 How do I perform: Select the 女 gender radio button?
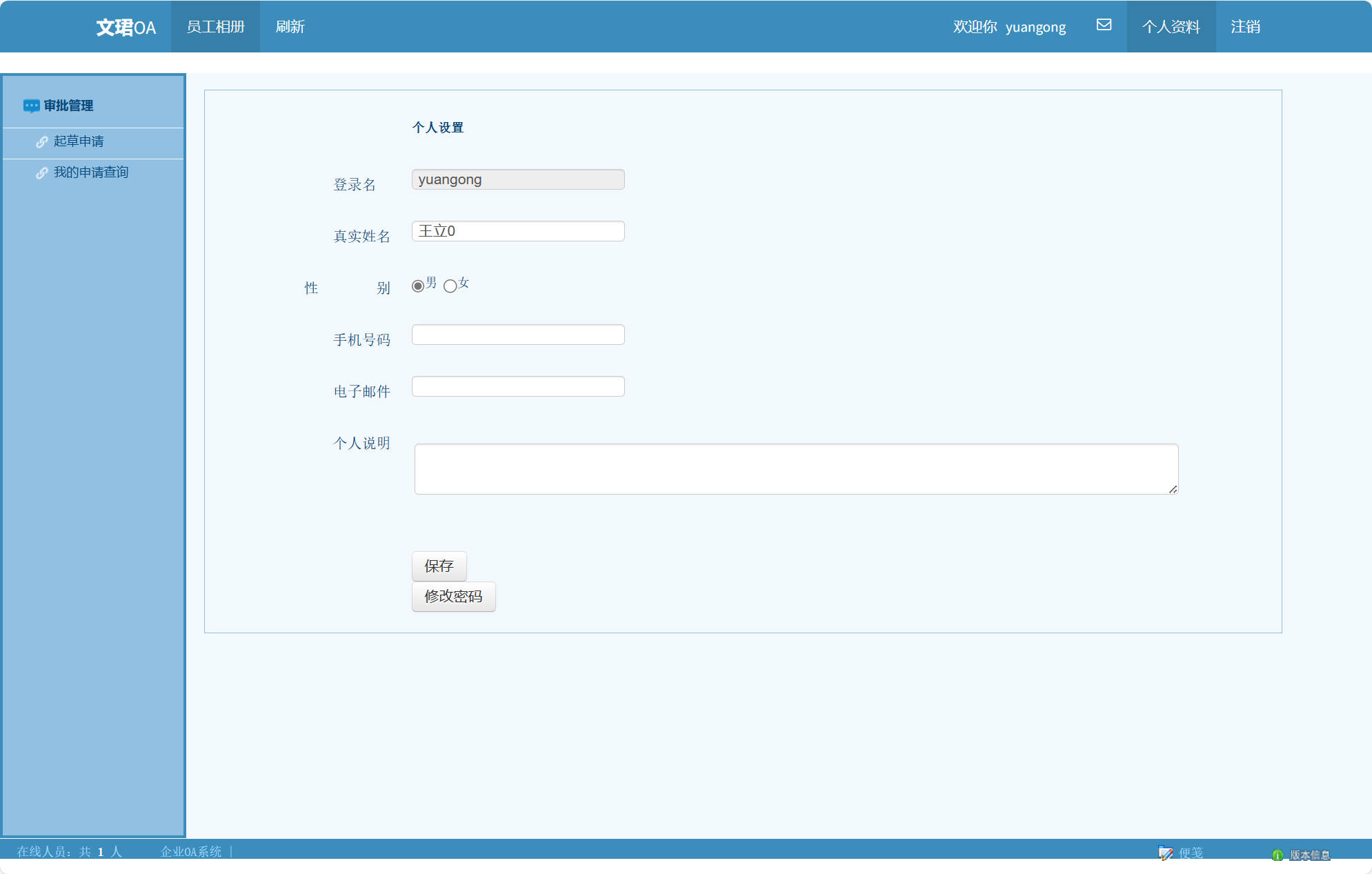point(450,286)
